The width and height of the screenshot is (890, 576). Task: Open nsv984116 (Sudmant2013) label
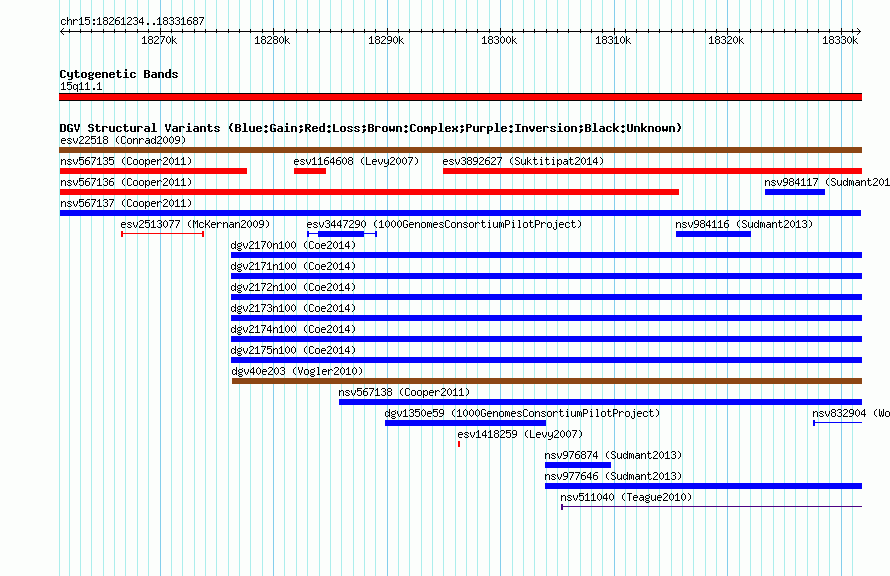coord(744,224)
